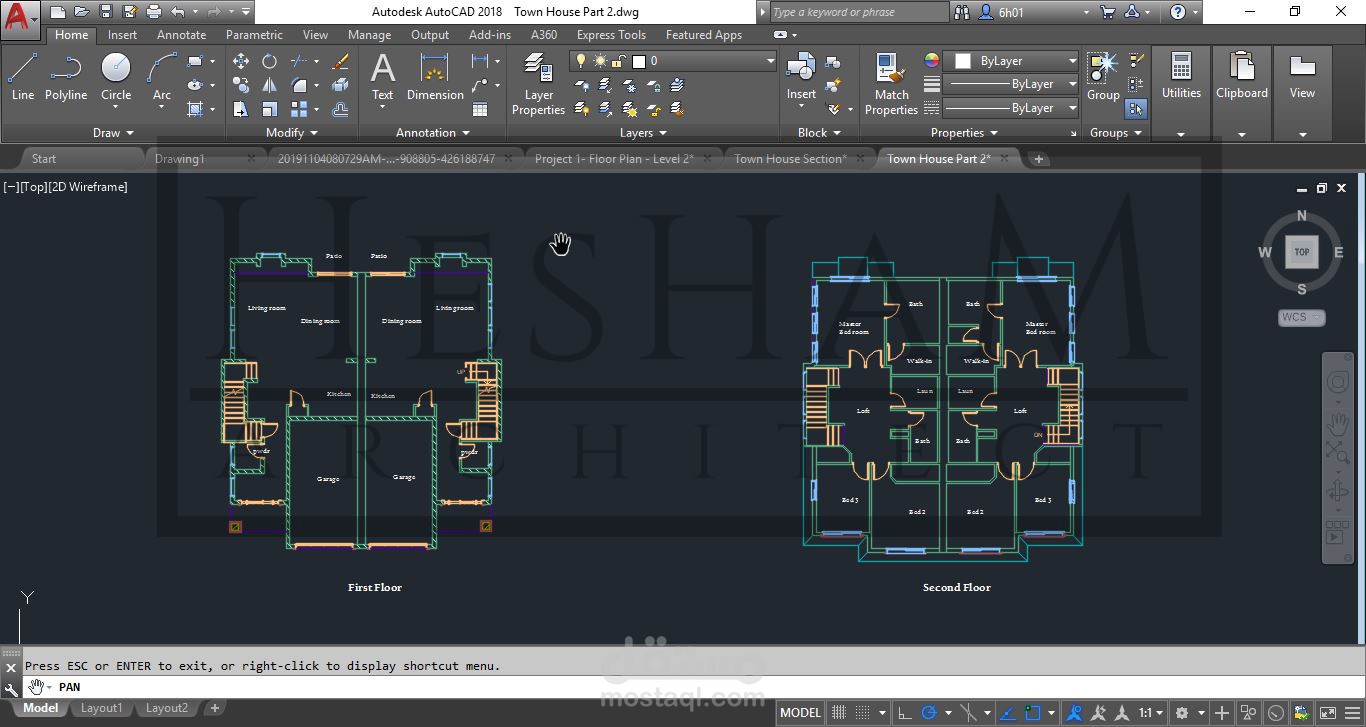The image size is (1366, 727).
Task: Click the command line input field
Action: [x=400, y=687]
